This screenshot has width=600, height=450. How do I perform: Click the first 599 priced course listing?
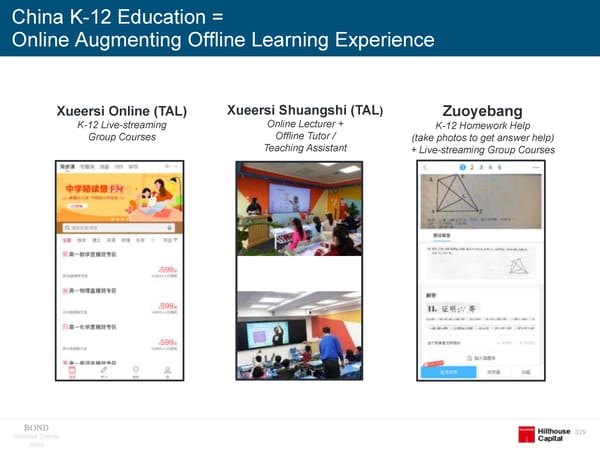click(120, 267)
